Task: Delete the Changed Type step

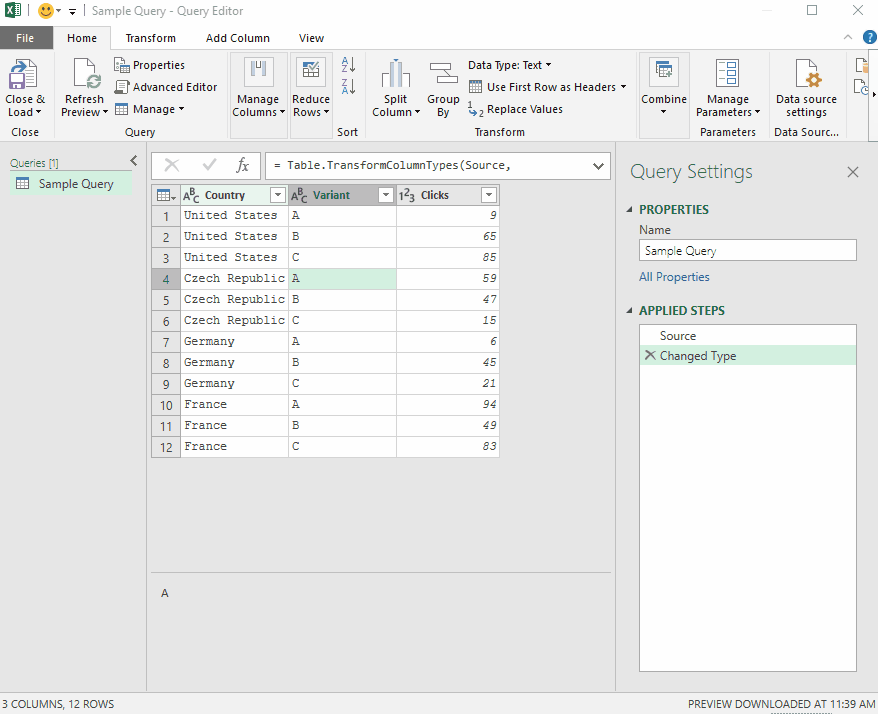Action: 649,355
